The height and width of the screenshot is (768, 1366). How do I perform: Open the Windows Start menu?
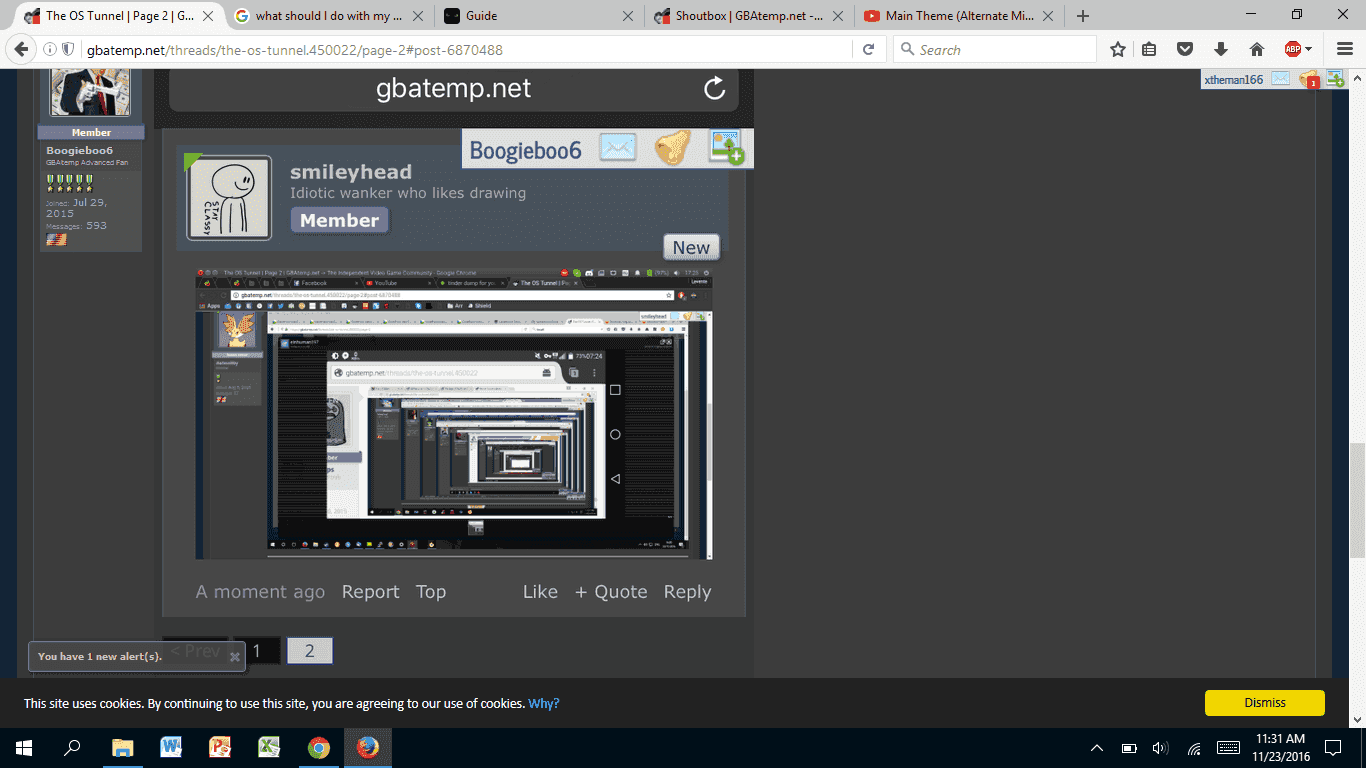[24, 747]
